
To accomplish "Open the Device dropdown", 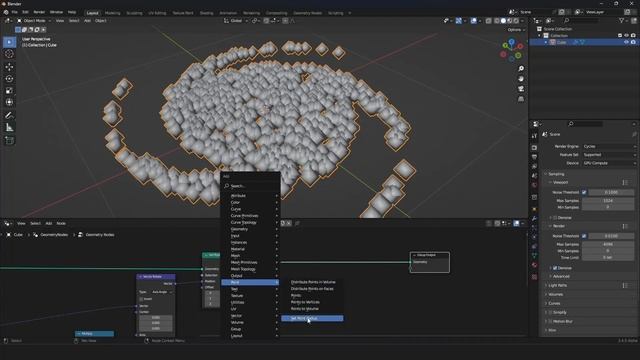I will tap(609, 163).
